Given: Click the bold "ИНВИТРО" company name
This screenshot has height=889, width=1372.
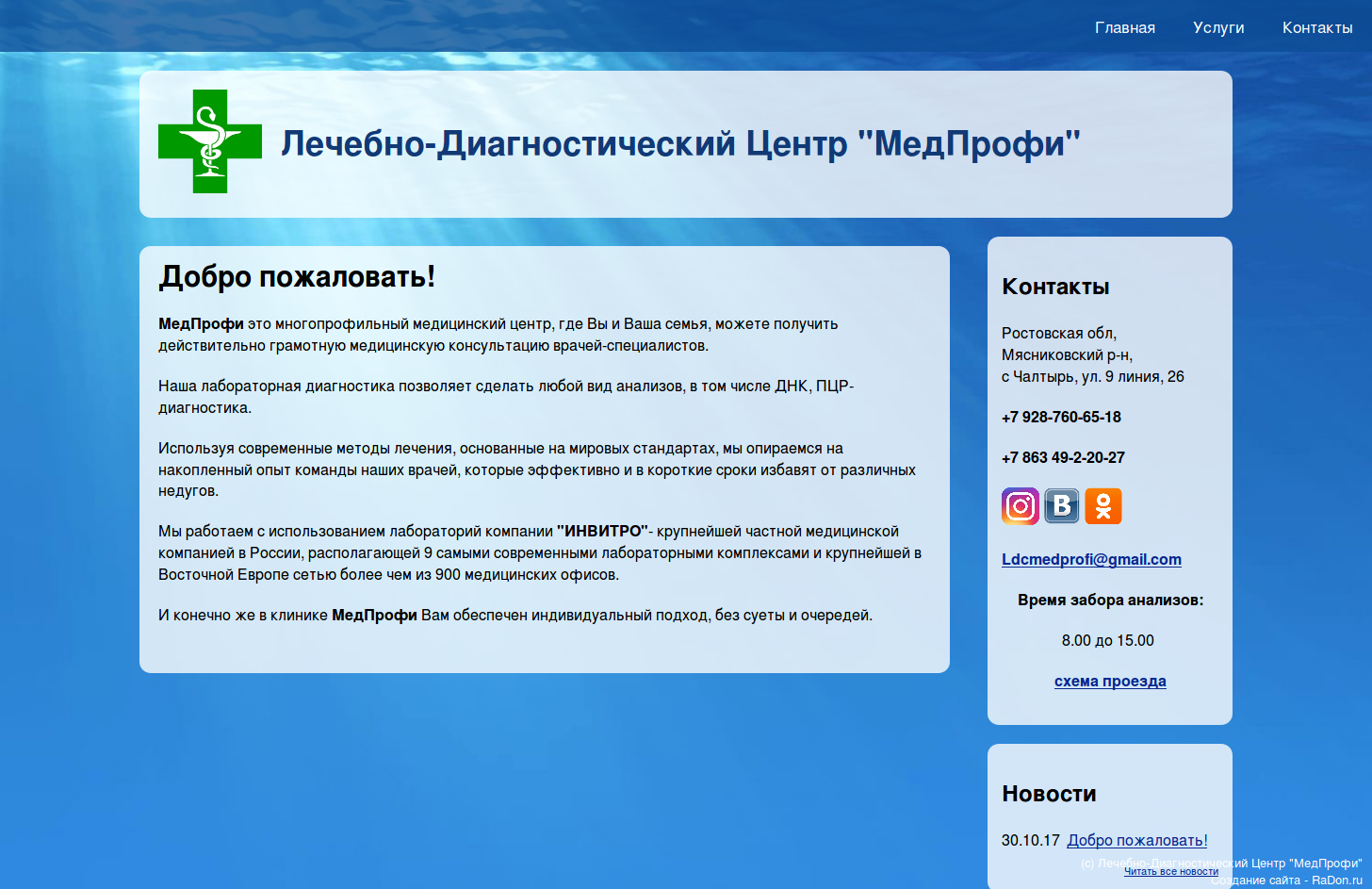Looking at the screenshot, I should click(x=602, y=531).
